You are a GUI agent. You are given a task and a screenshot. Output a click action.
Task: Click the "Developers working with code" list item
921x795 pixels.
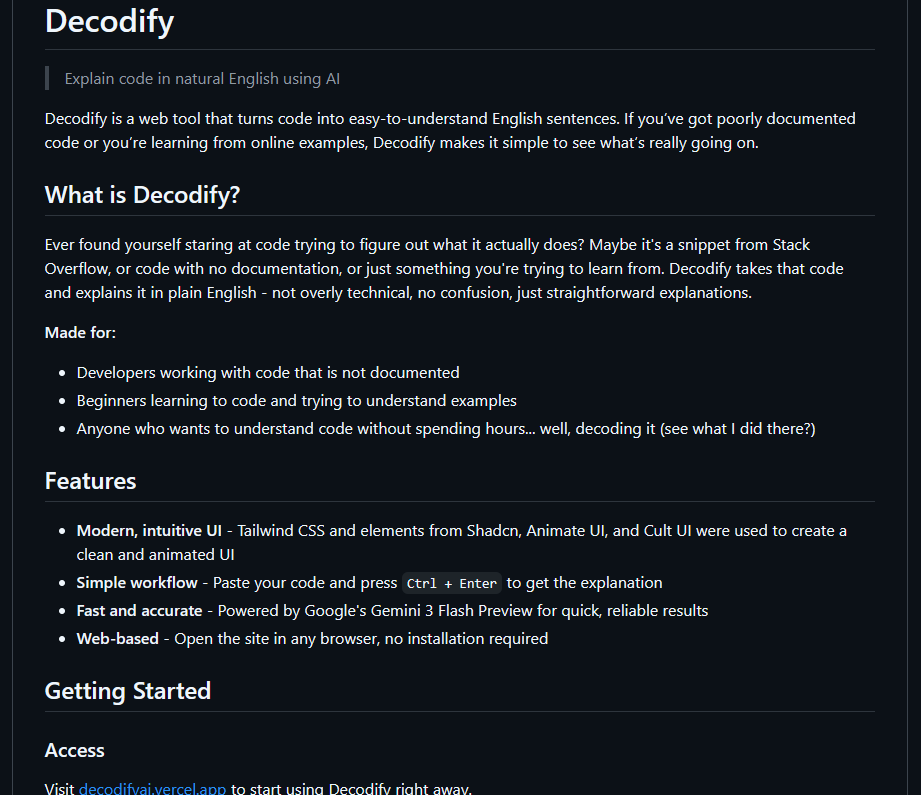268,372
